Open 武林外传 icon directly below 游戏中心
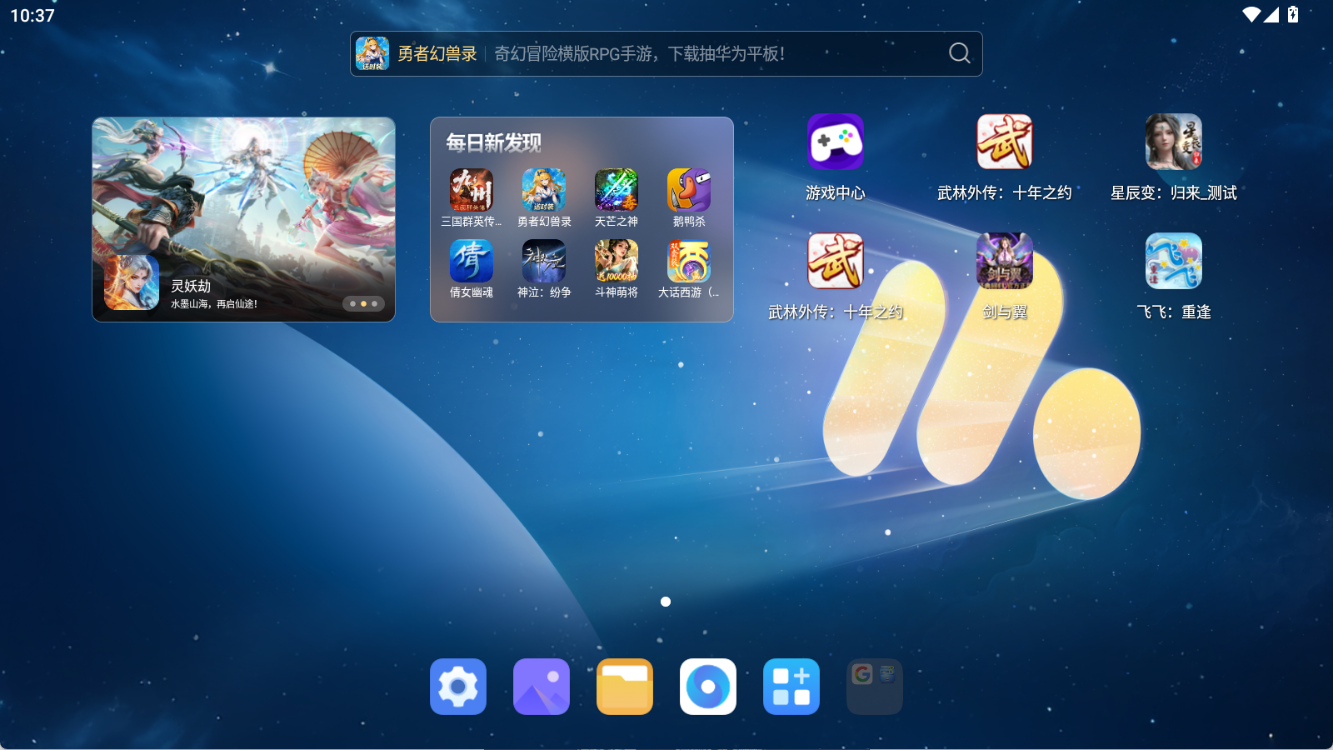Viewport: 1333px width, 750px height. tap(835, 261)
